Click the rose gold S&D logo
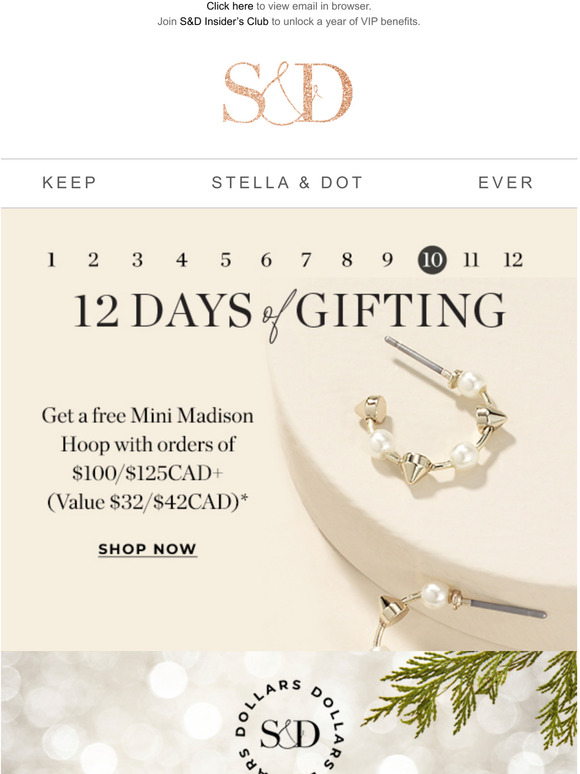The width and height of the screenshot is (580, 774). 288,92
